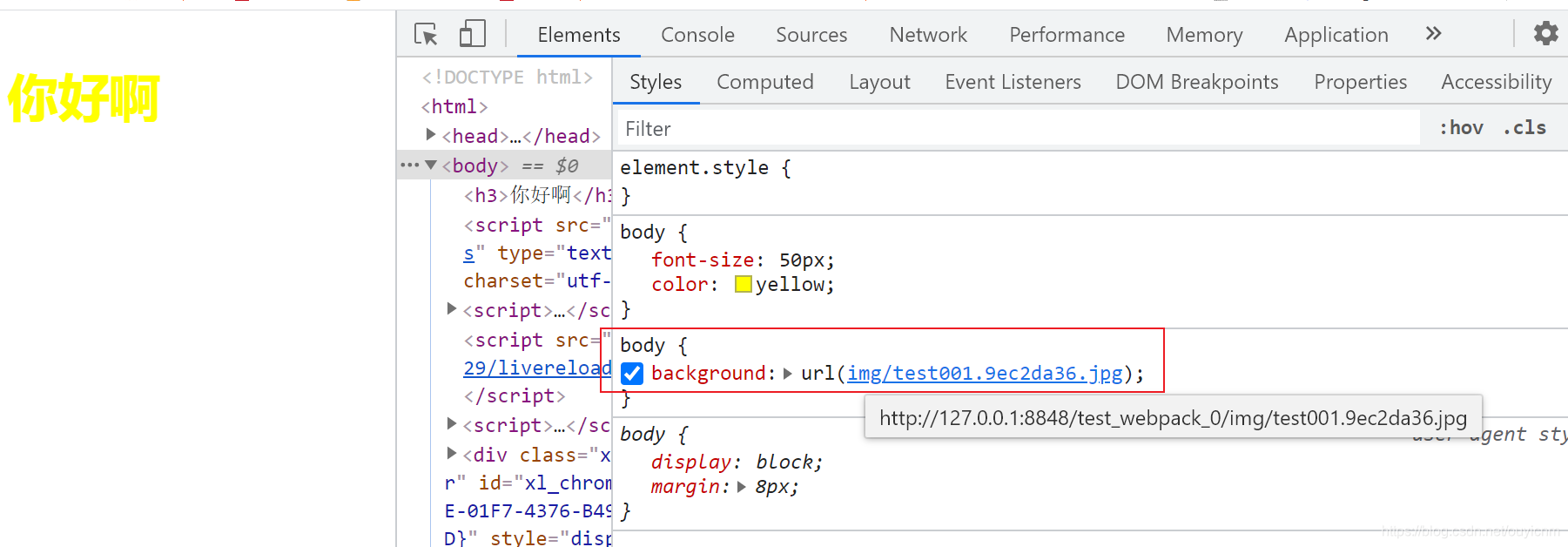
Task: Select the Styles sub-tab
Action: click(656, 82)
